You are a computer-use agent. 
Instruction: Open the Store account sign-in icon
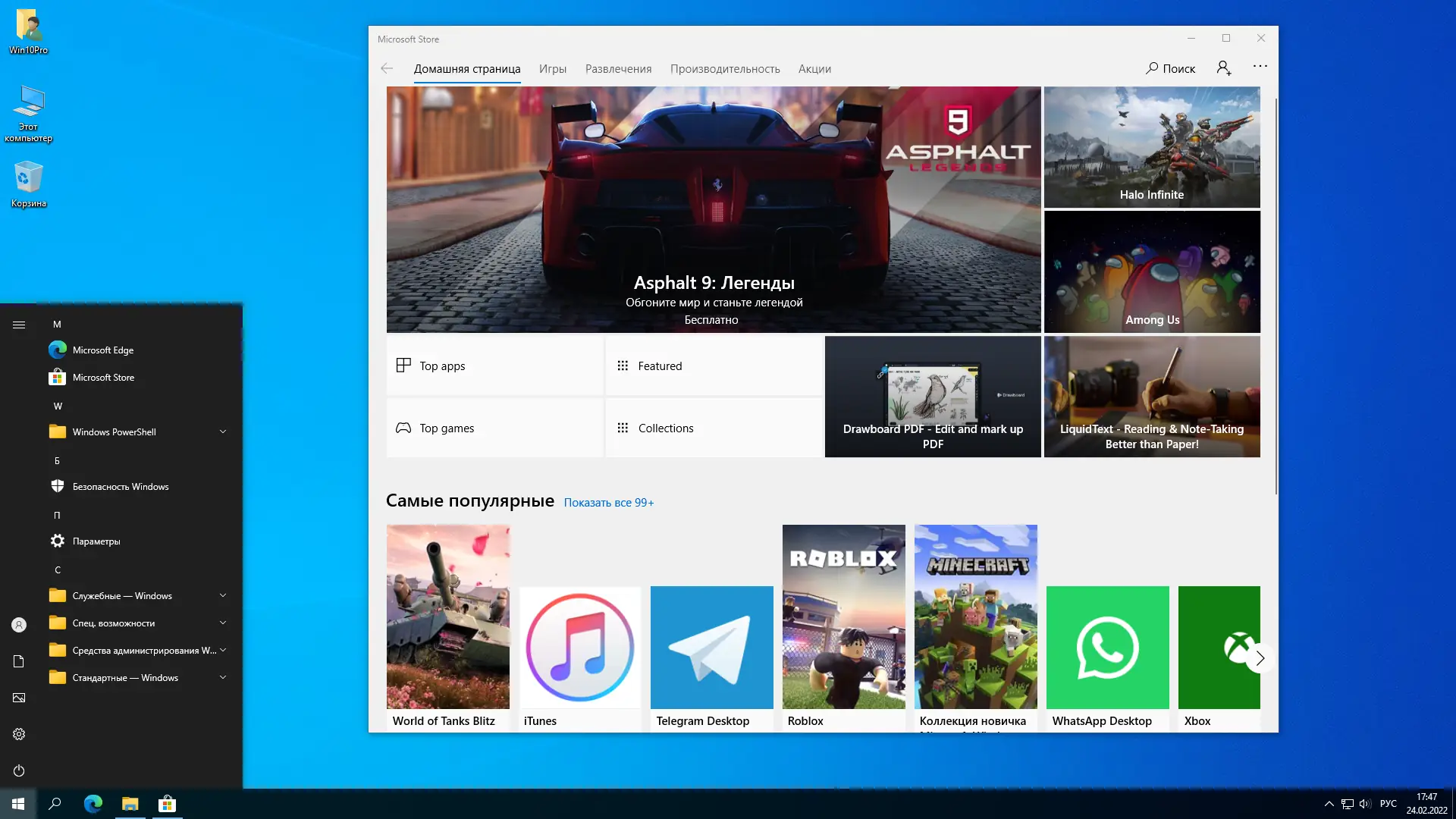(x=1223, y=68)
